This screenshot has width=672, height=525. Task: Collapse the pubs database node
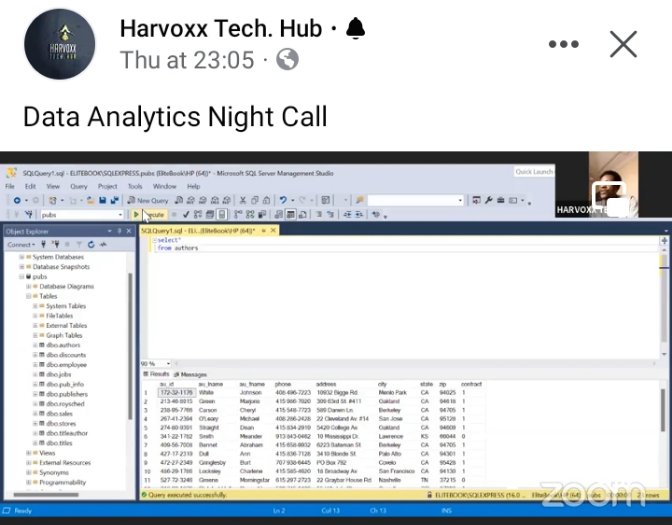coord(21,276)
